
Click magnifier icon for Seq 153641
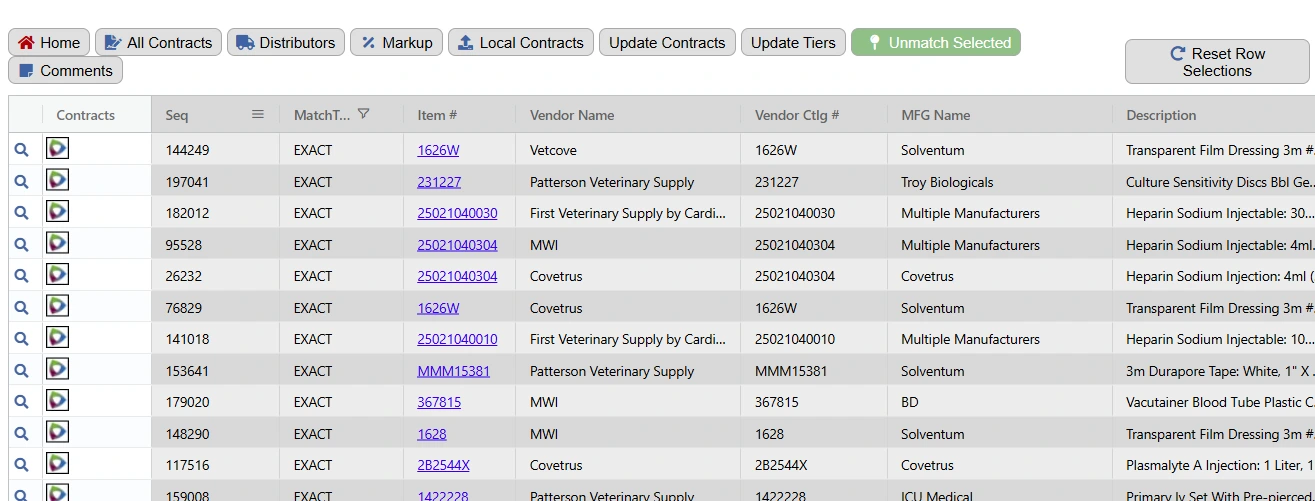tap(21, 371)
